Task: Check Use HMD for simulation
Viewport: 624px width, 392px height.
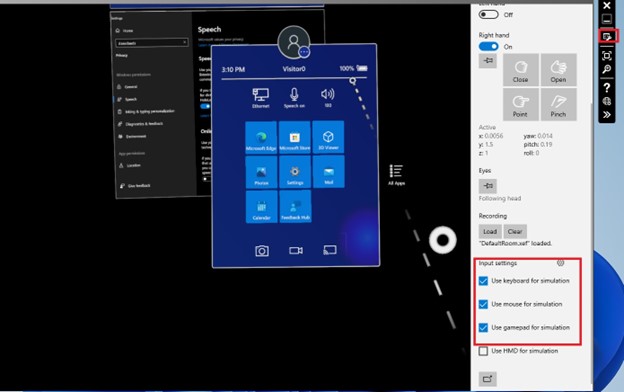Action: point(483,351)
